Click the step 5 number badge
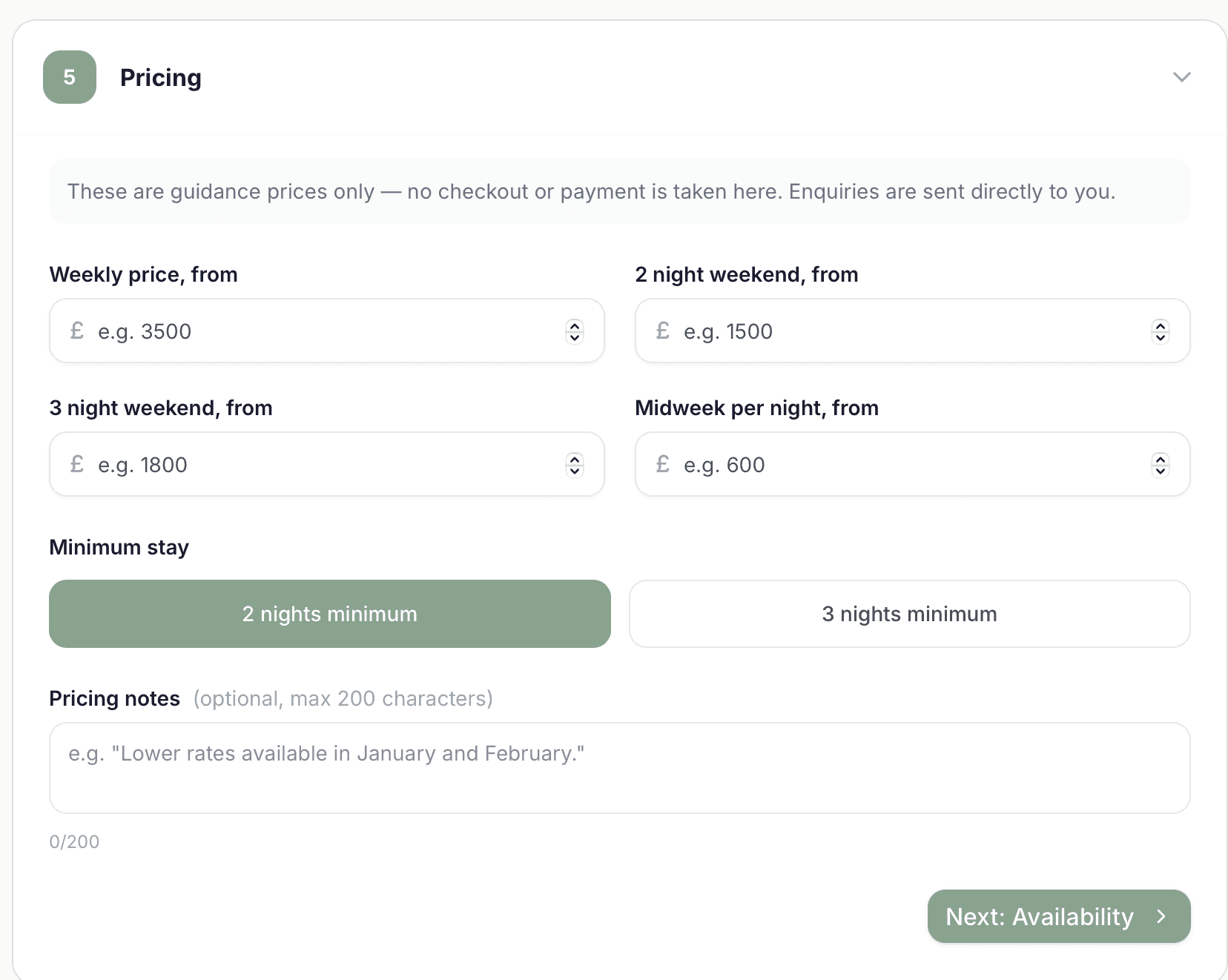 click(70, 77)
